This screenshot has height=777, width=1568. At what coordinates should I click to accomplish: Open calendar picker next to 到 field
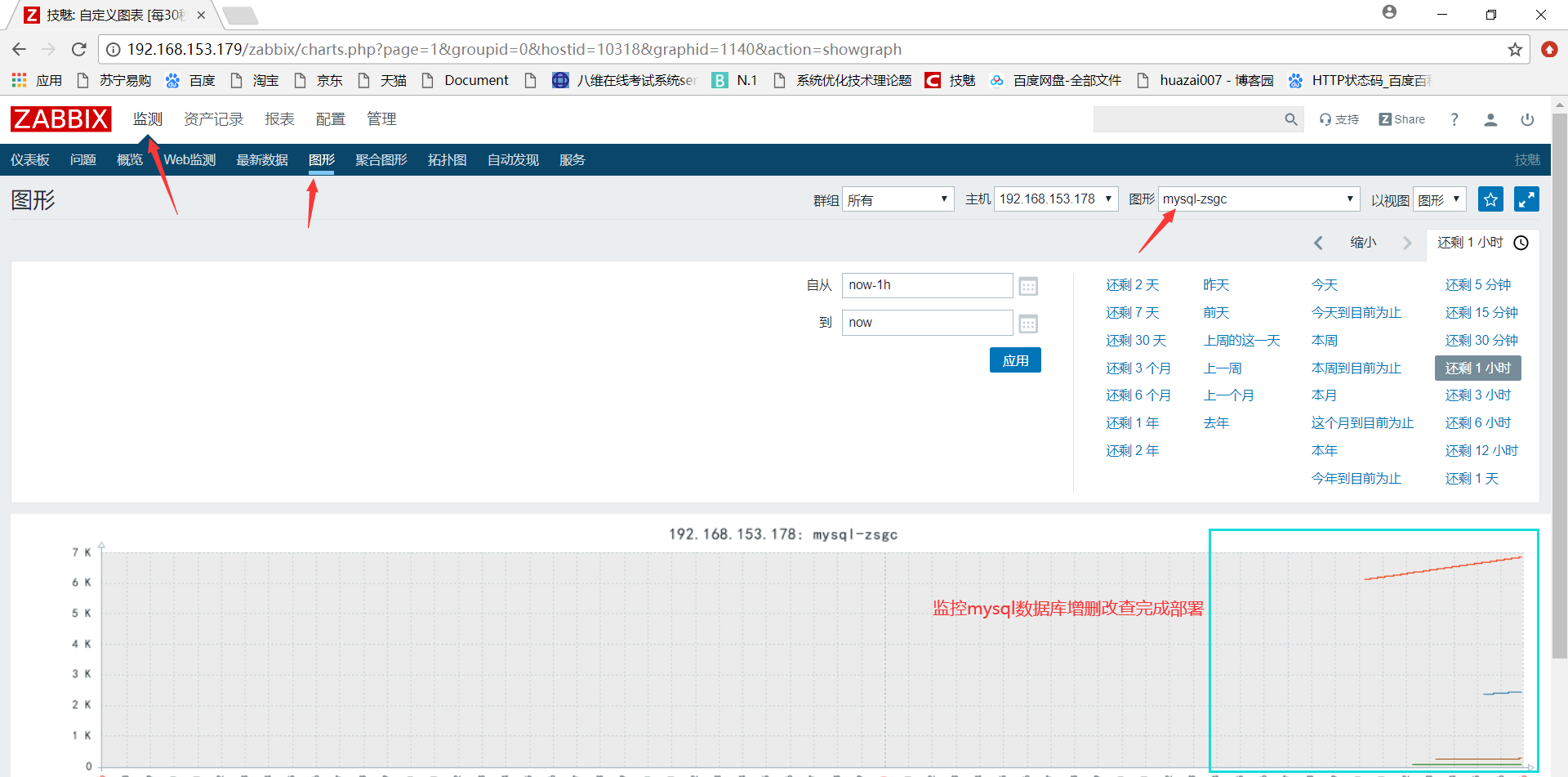tap(1028, 323)
